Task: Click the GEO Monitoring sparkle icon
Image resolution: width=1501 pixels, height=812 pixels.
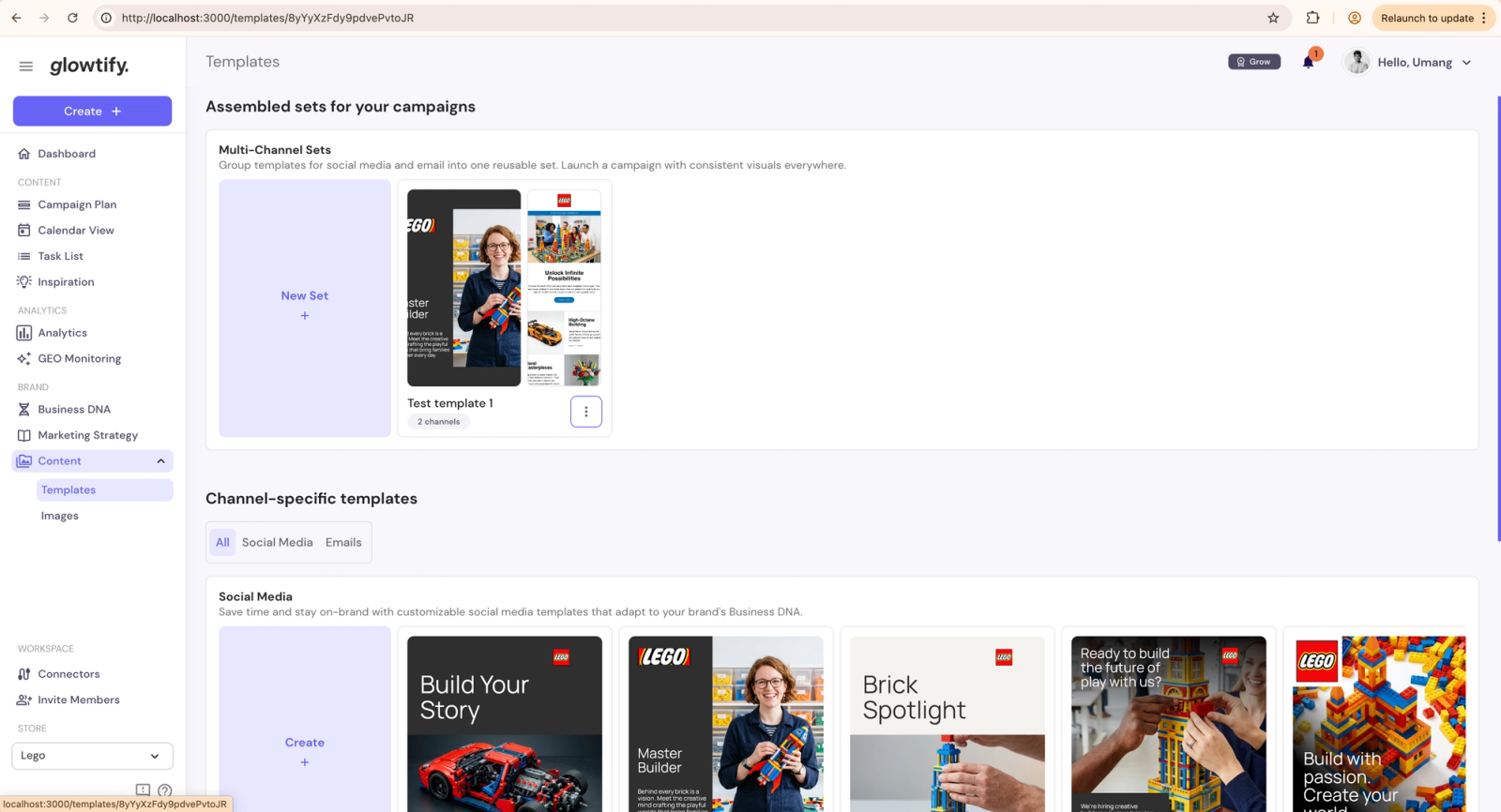Action: [24, 359]
